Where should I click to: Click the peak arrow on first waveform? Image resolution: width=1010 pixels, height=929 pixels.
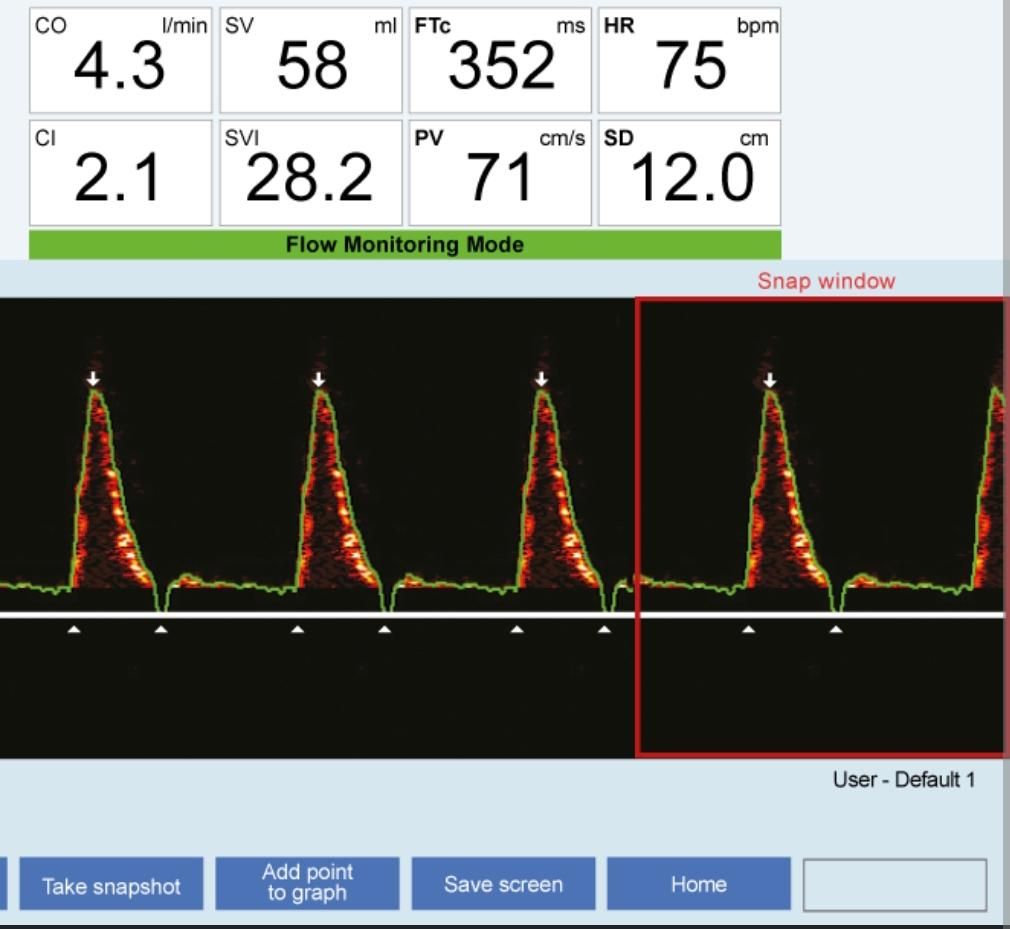(94, 378)
